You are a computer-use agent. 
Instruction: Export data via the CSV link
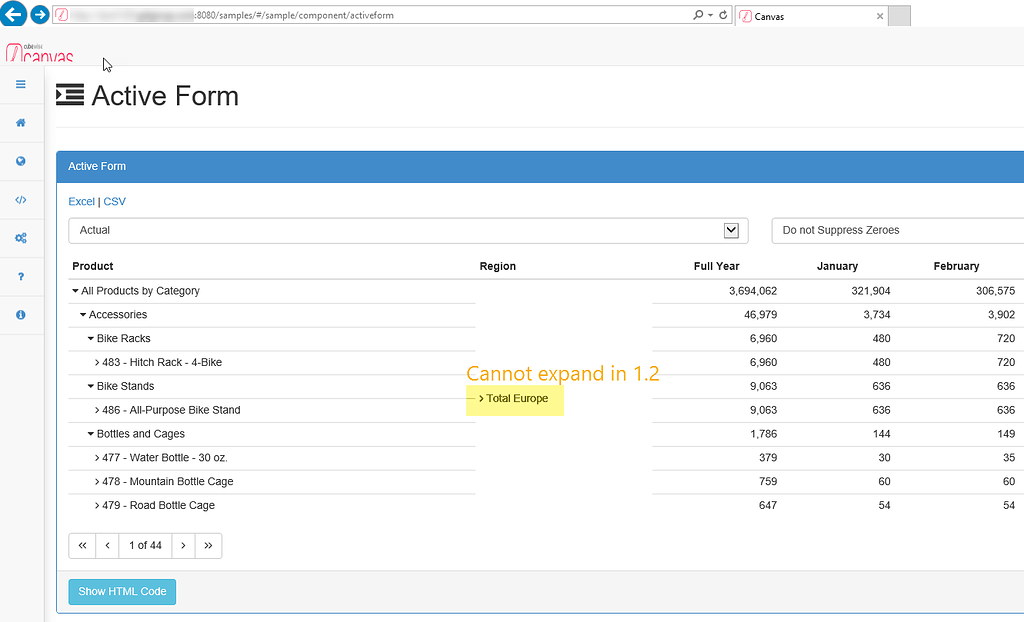[x=115, y=202]
